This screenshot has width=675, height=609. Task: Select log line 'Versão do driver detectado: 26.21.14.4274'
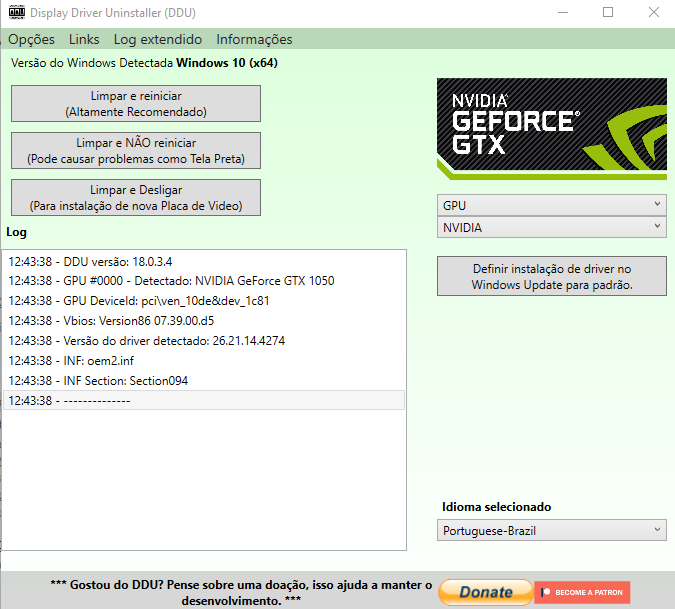point(204,341)
